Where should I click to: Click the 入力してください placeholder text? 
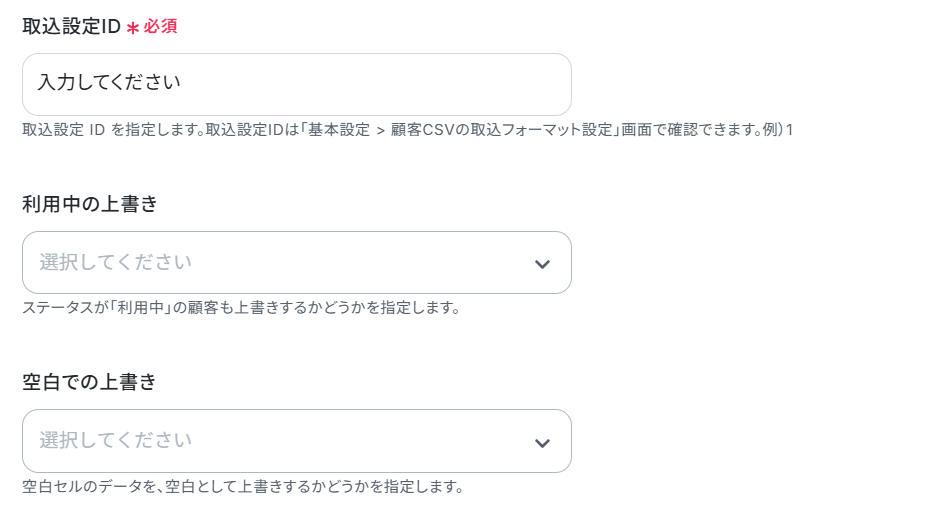point(109,82)
